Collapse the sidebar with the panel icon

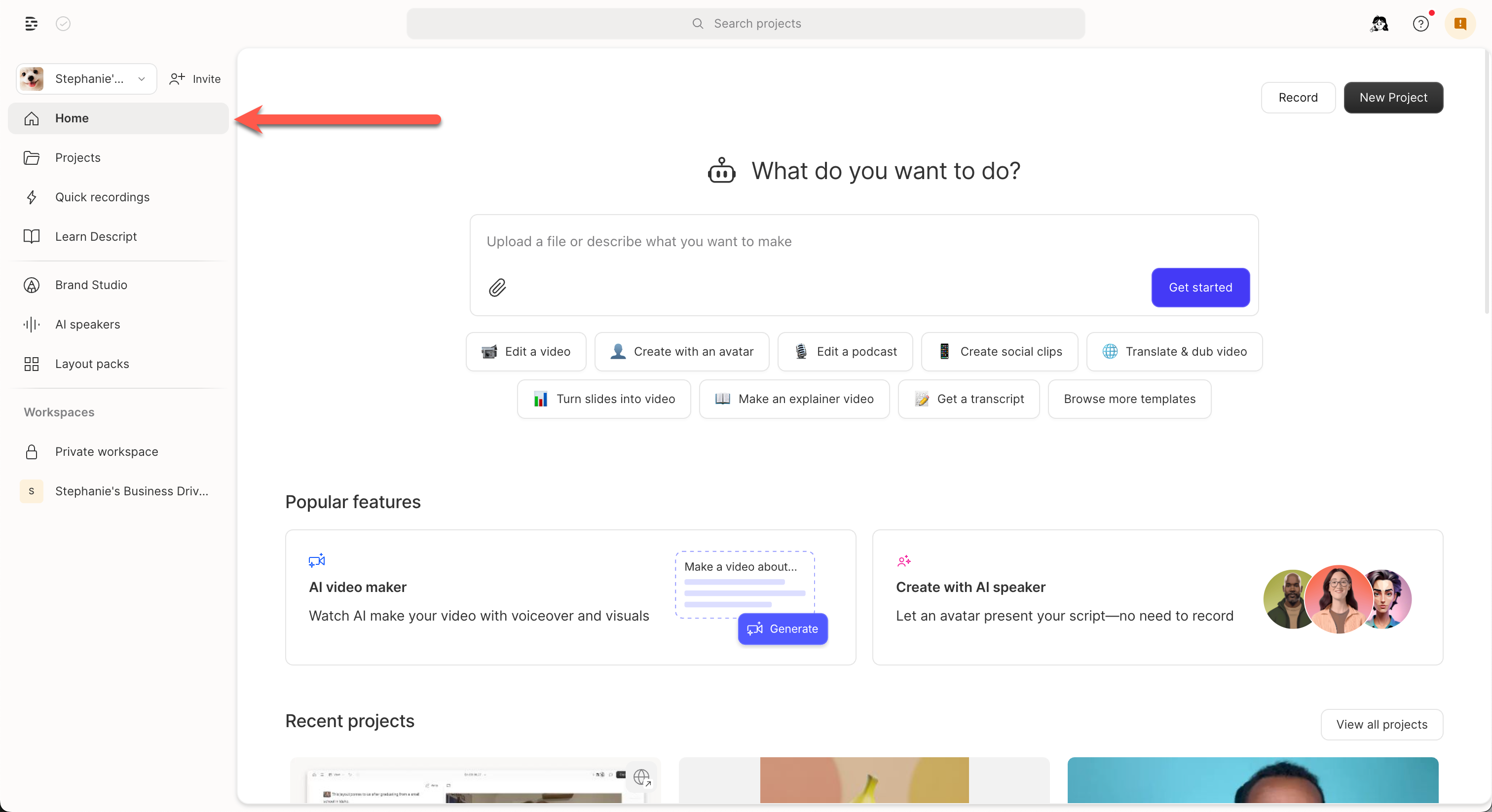(x=31, y=24)
